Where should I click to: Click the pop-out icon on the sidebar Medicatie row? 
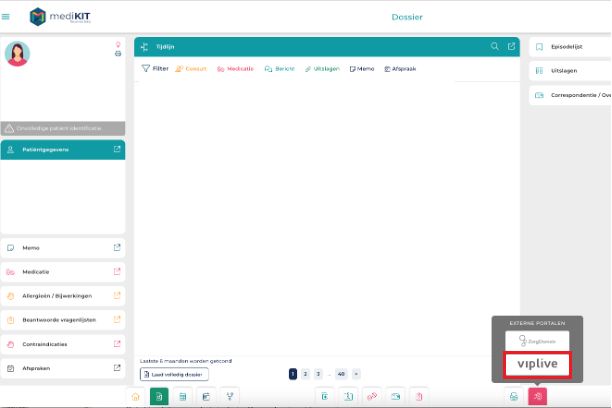click(117, 272)
